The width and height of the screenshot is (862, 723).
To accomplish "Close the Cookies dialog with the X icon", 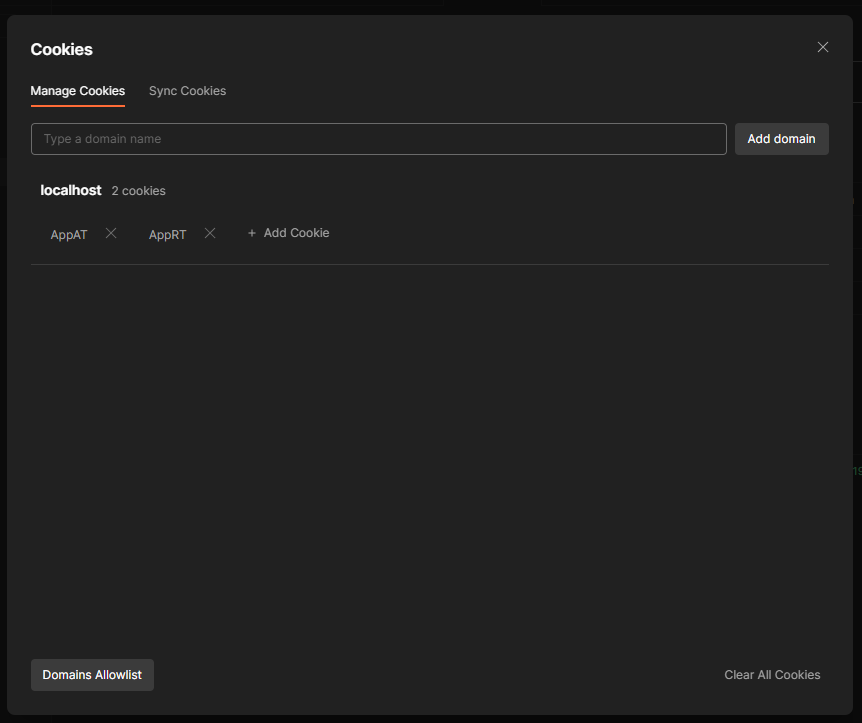I will (822, 47).
